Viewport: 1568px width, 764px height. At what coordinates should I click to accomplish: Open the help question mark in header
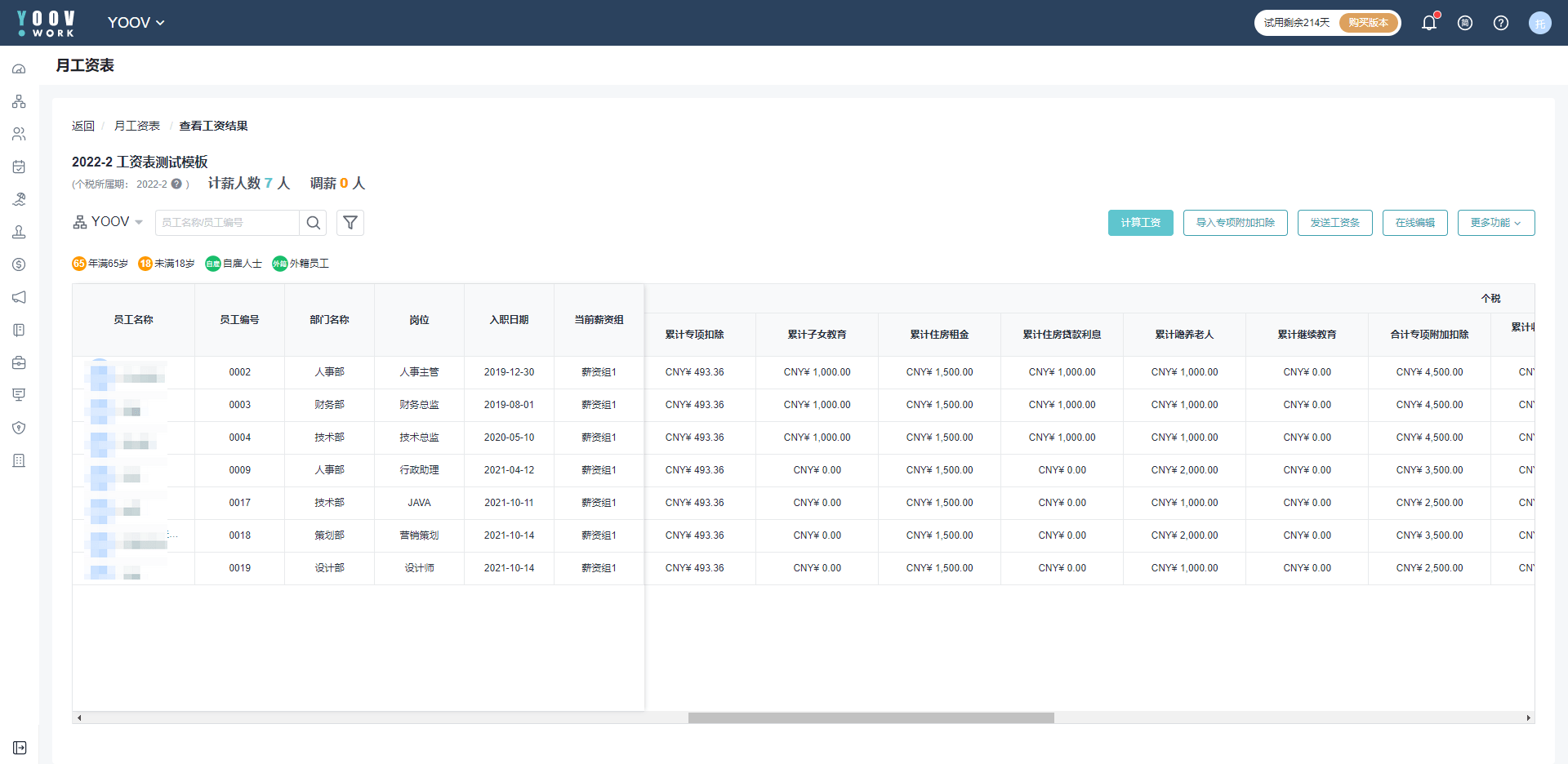point(1501,23)
